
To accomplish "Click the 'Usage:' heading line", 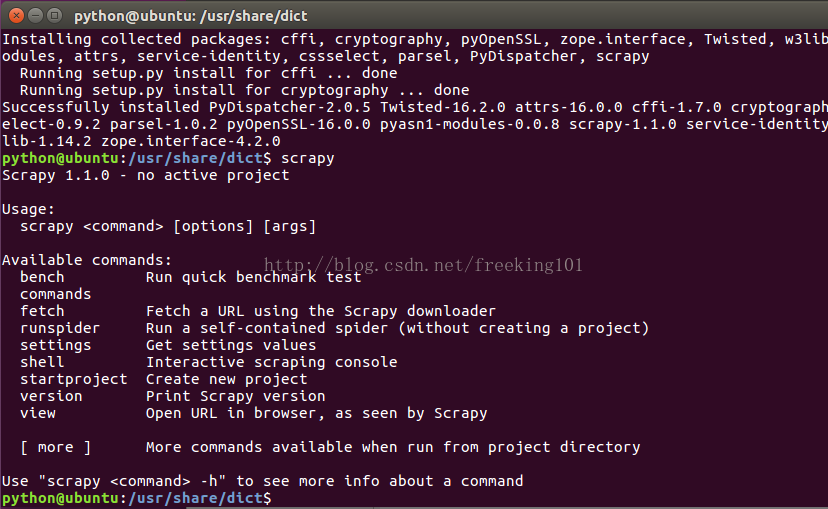I will [29, 209].
